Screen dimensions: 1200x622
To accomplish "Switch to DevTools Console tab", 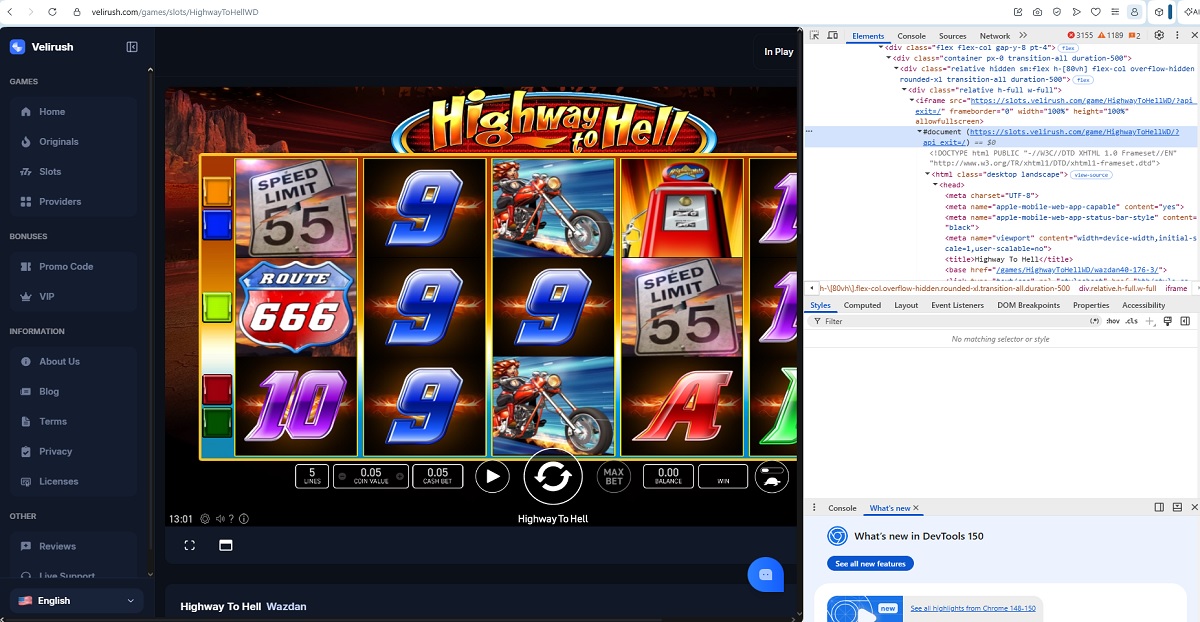I will pos(911,36).
